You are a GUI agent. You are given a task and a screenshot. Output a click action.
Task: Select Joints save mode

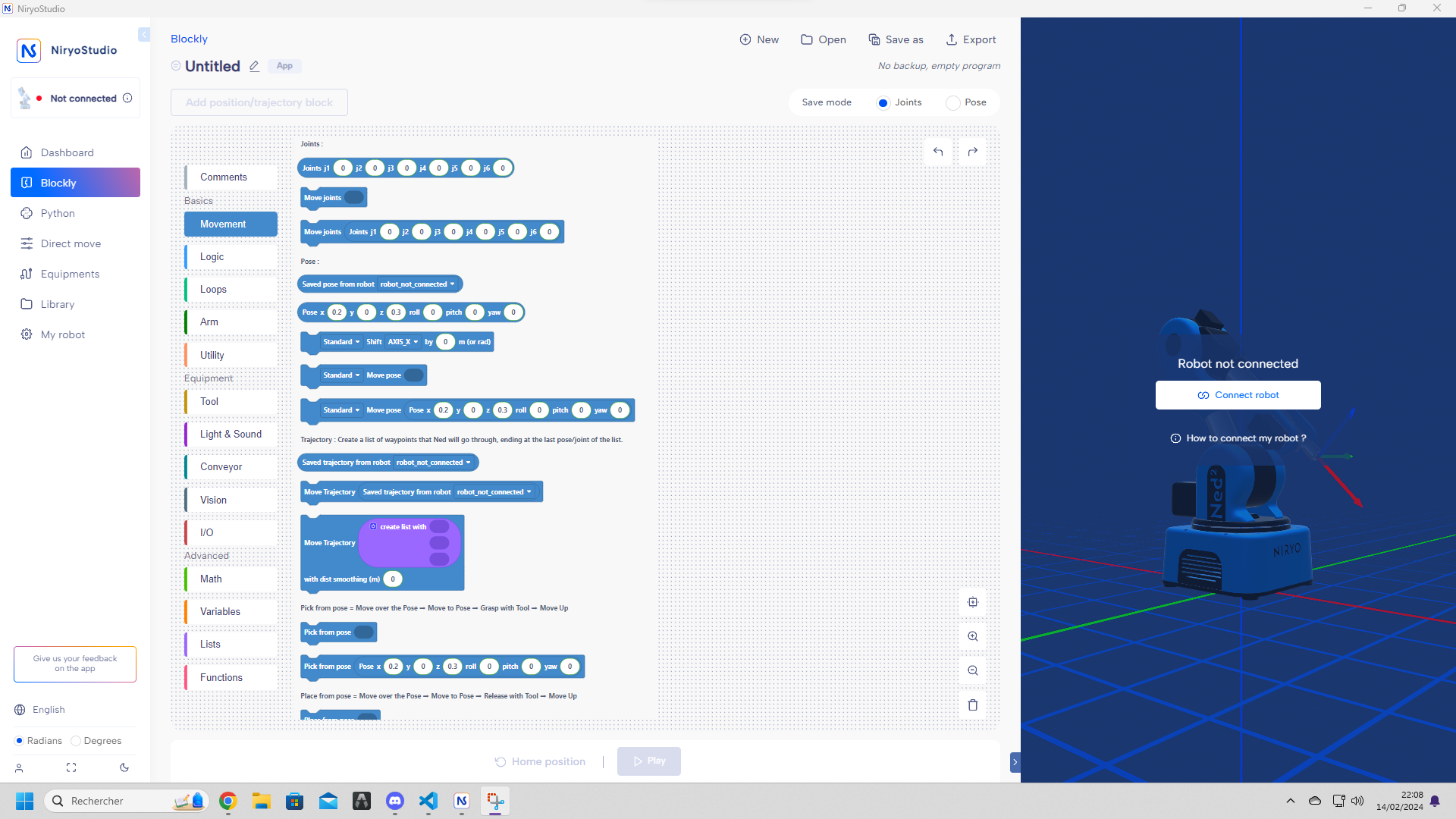point(883,103)
